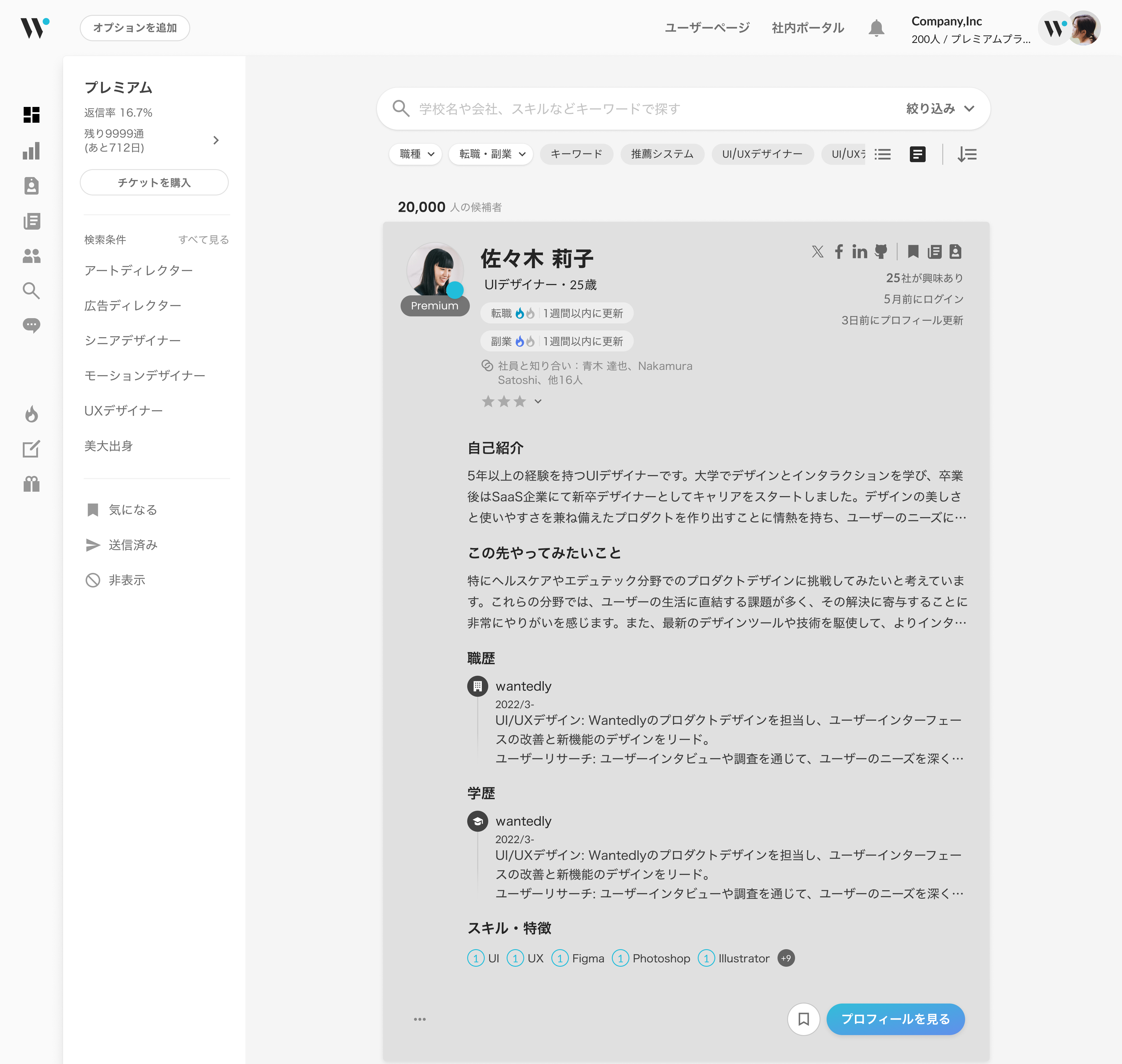This screenshot has width=1122, height=1064.
Task: Open the 転職・副業 dropdown filter
Action: click(491, 154)
